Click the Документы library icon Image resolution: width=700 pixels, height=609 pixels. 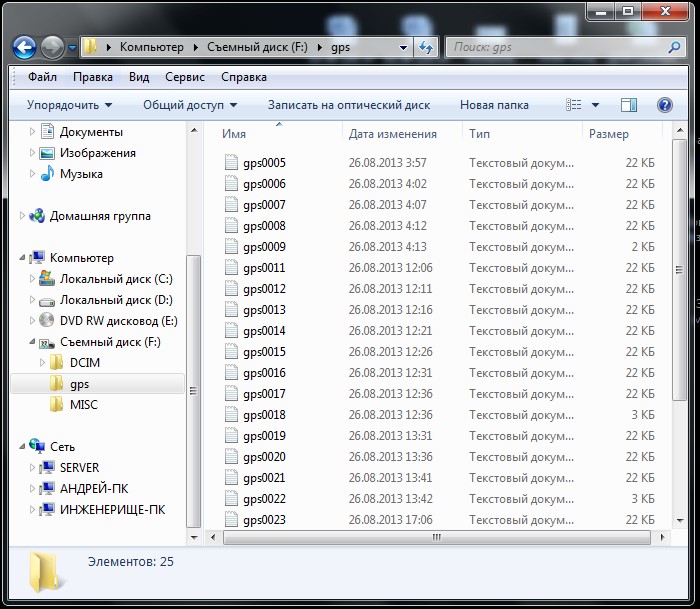[x=47, y=131]
